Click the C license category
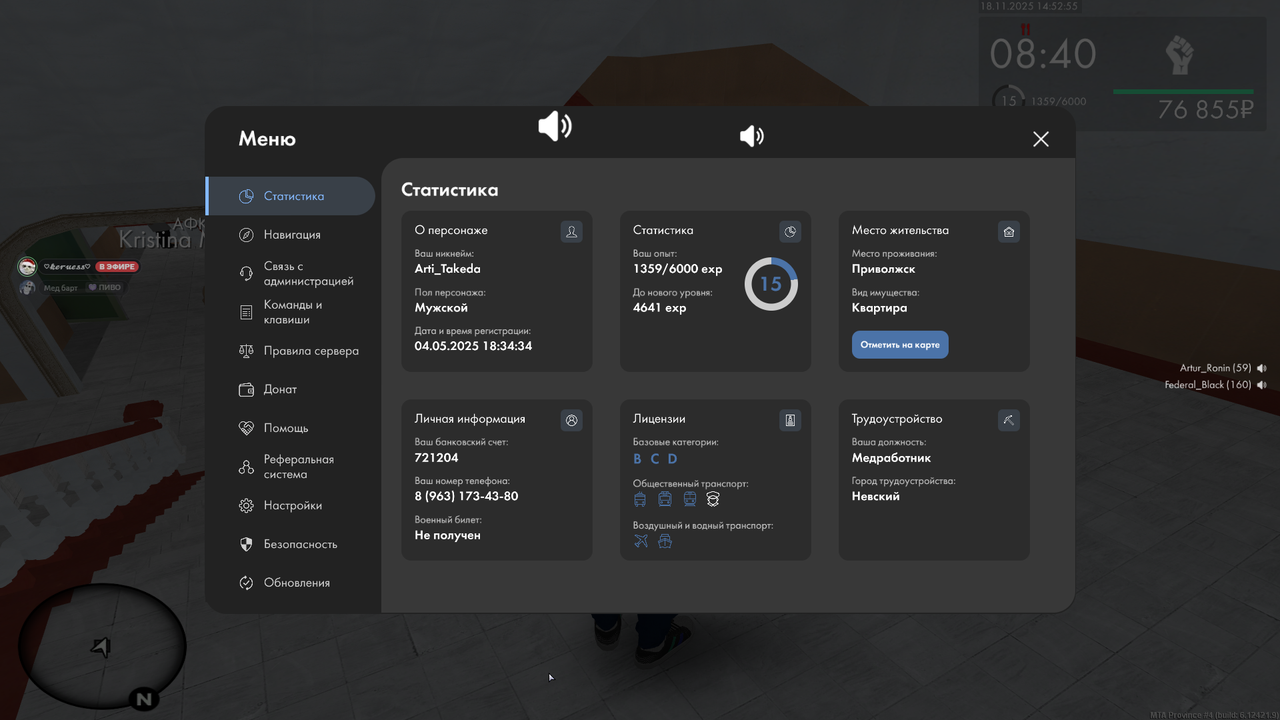This screenshot has height=720, width=1280. pos(655,459)
